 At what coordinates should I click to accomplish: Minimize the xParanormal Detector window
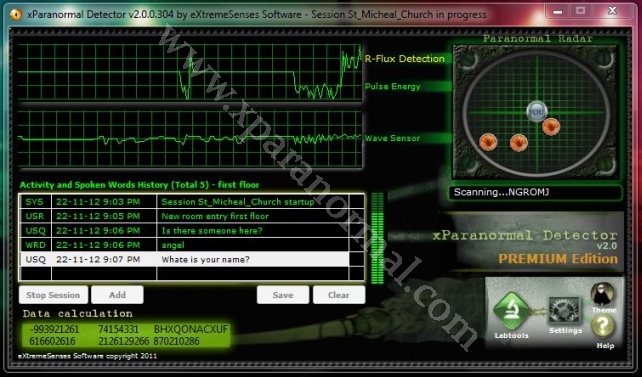557,11
